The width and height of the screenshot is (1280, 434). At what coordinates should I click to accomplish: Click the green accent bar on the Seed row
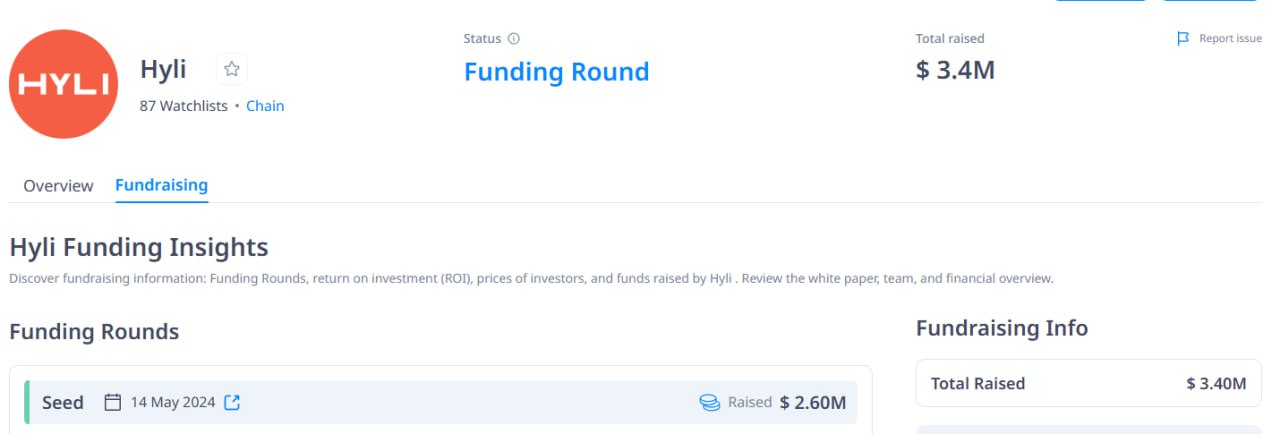pyautogui.click(x=26, y=402)
